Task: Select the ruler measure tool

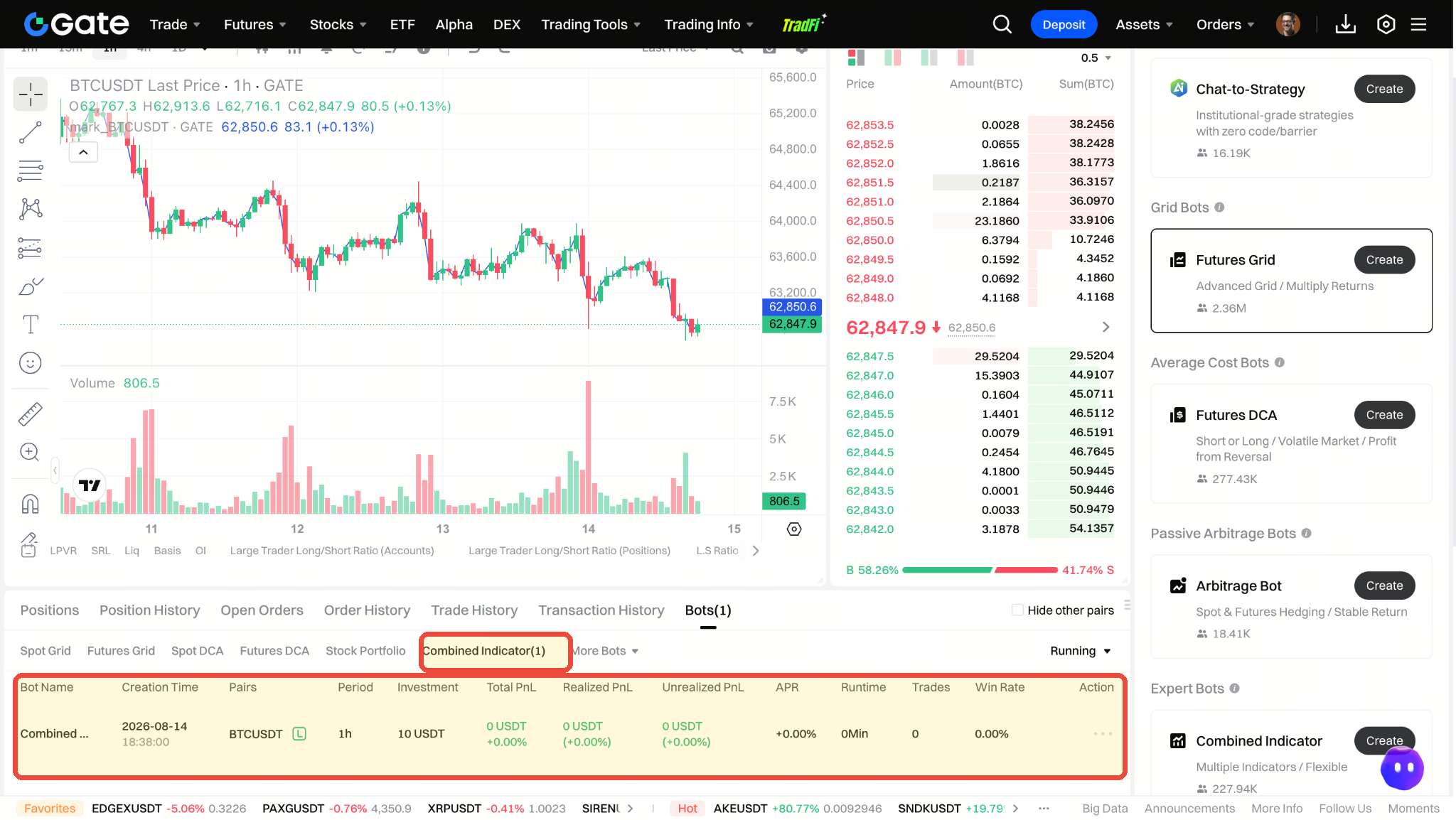Action: click(30, 414)
